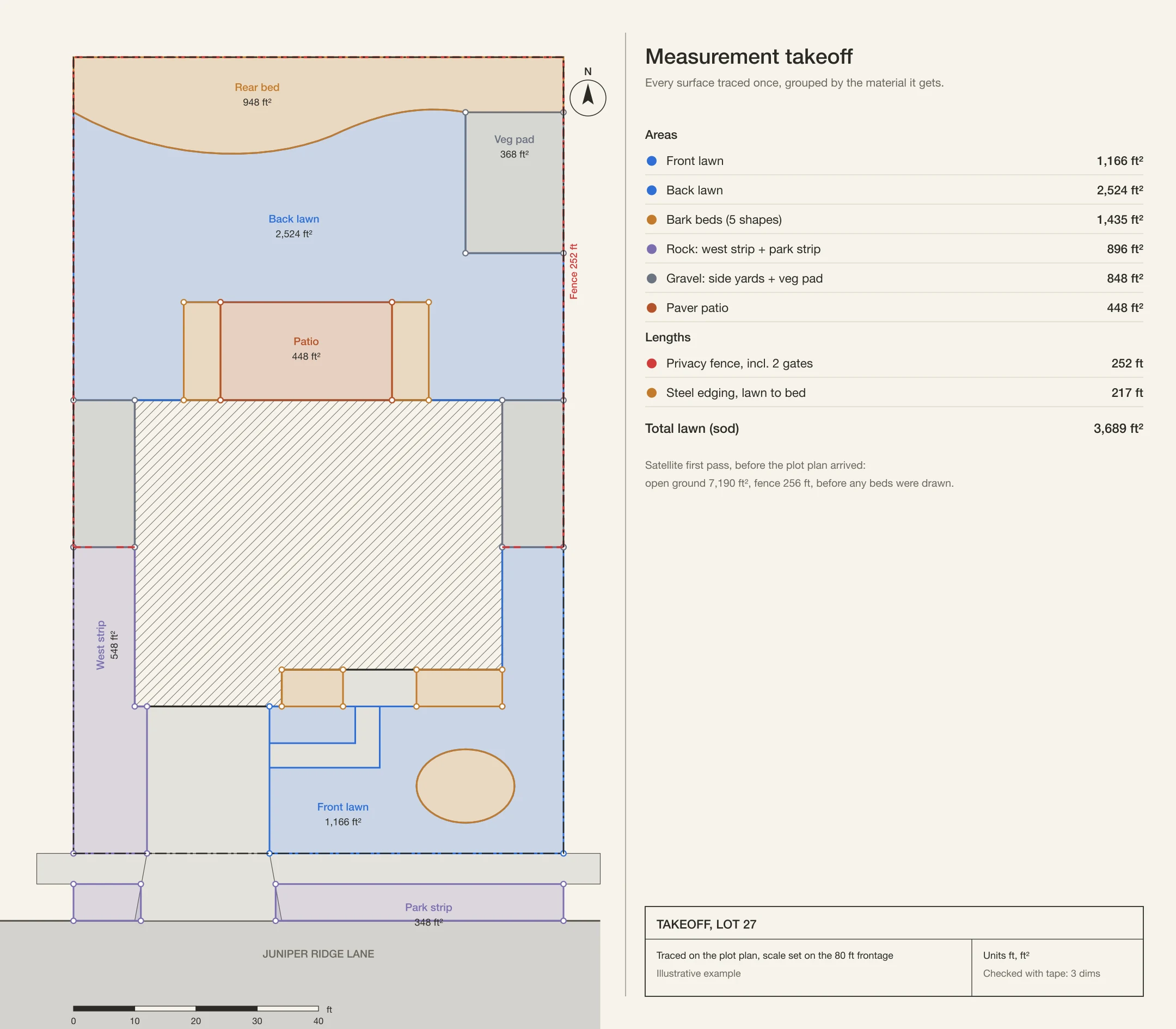Click the '848 ft²' gravel value
Screen dimensions: 1176x1029
[x=1125, y=279]
